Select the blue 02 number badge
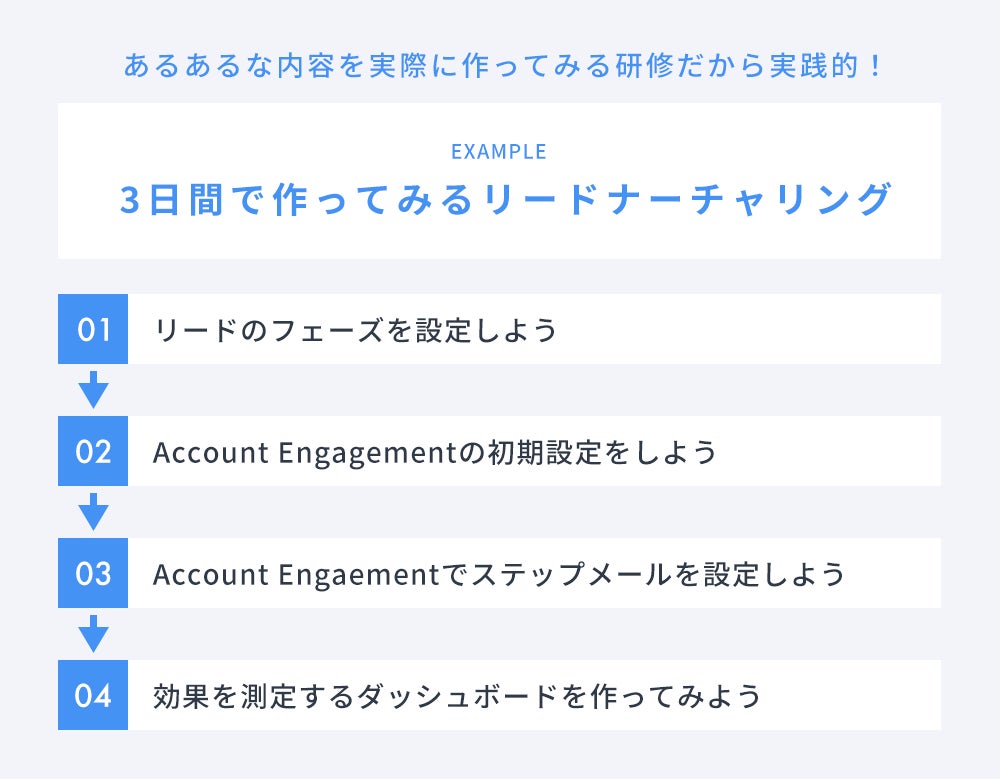The image size is (1000, 779). pyautogui.click(x=93, y=451)
